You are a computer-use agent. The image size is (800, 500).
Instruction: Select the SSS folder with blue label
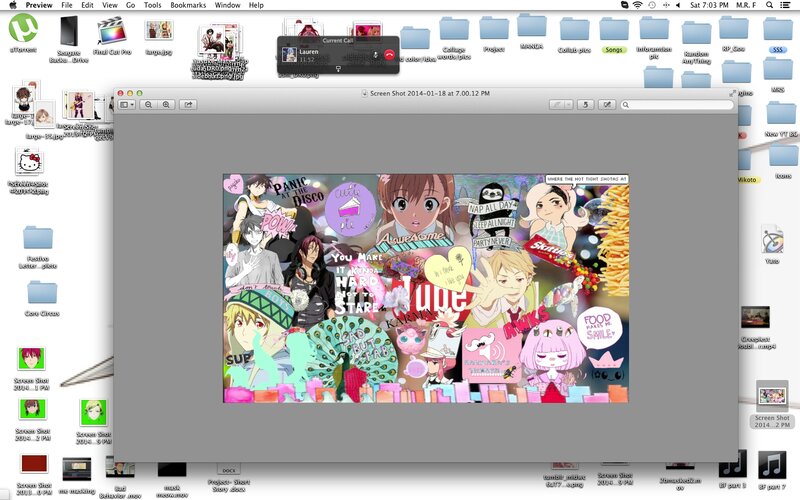(x=778, y=31)
